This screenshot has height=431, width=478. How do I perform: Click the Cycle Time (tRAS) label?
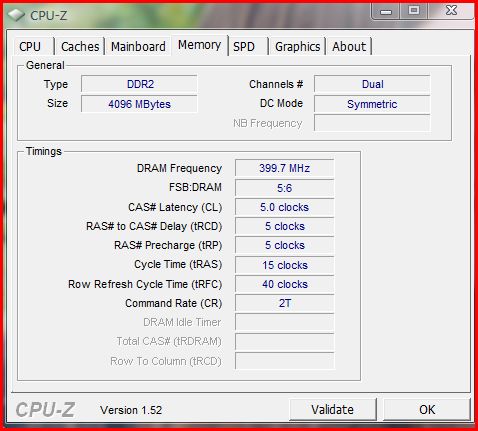[178, 265]
